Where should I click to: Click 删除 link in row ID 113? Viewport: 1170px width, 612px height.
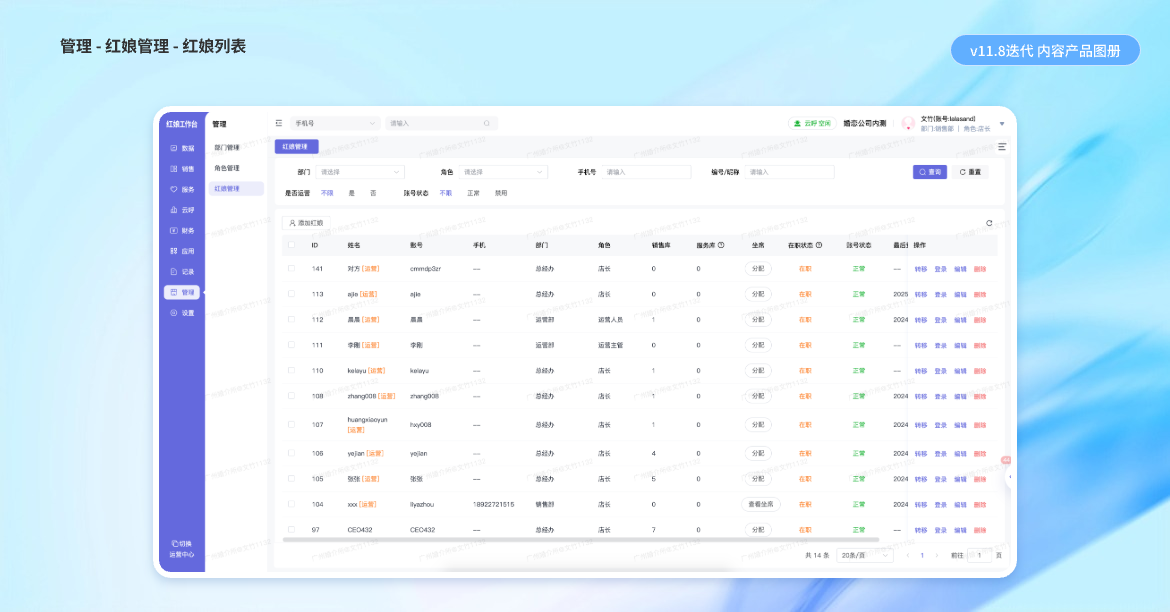[x=980, y=295]
